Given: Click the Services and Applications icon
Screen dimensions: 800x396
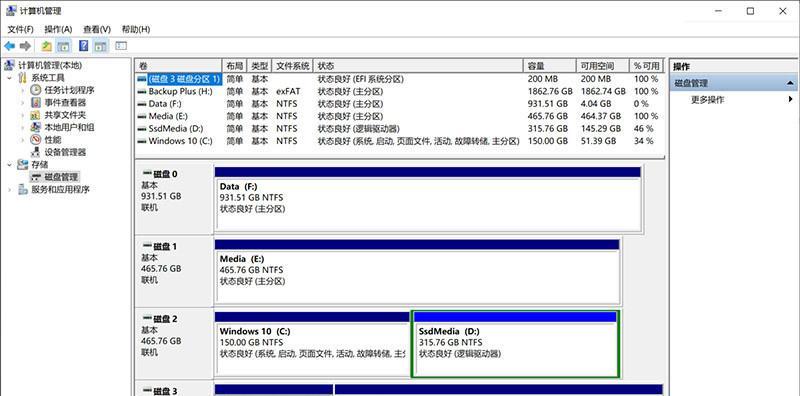Looking at the screenshot, I should tap(22, 189).
